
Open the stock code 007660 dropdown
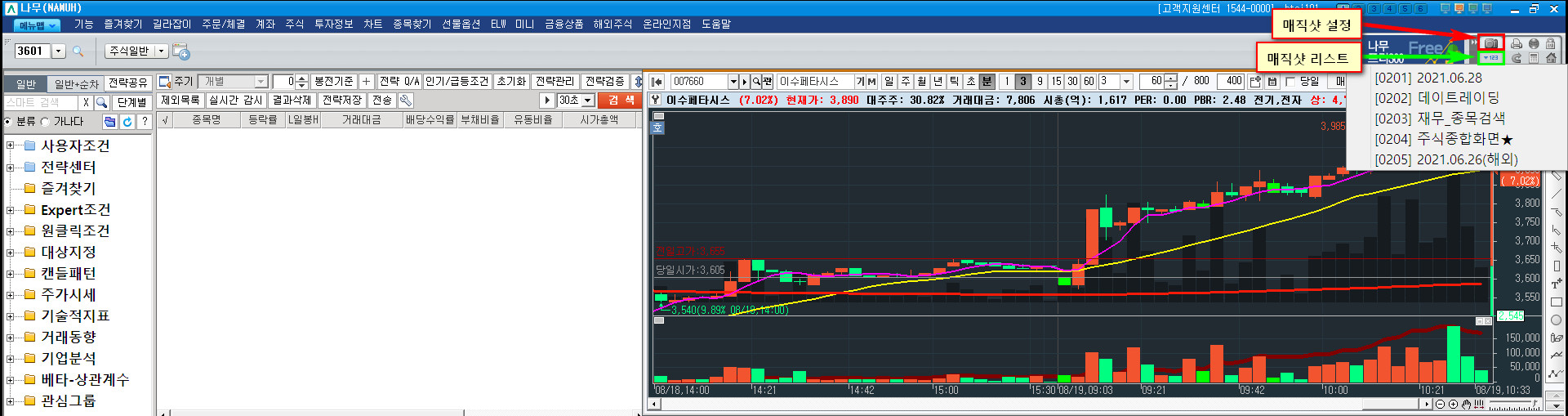point(733,82)
